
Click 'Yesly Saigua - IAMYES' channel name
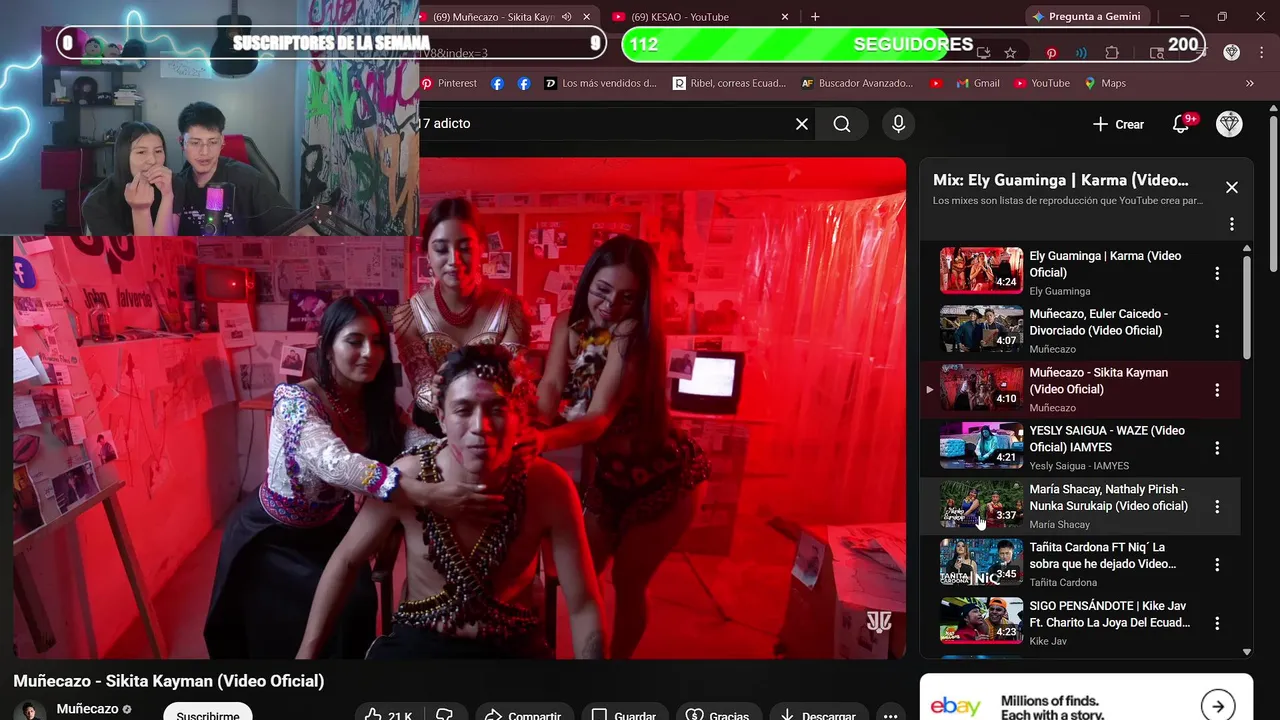[1079, 466]
